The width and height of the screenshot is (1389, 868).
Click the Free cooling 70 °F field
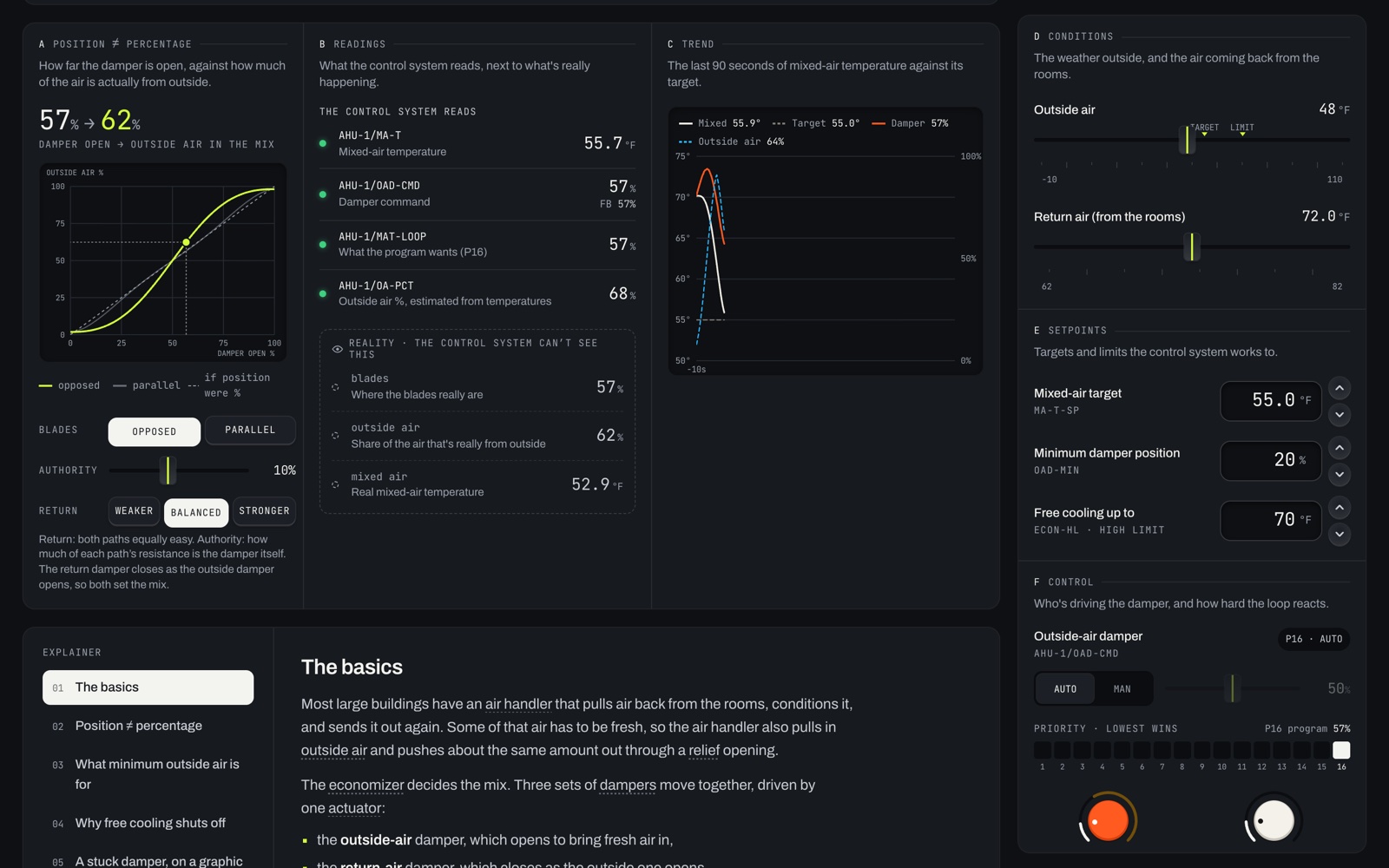pyautogui.click(x=1271, y=521)
